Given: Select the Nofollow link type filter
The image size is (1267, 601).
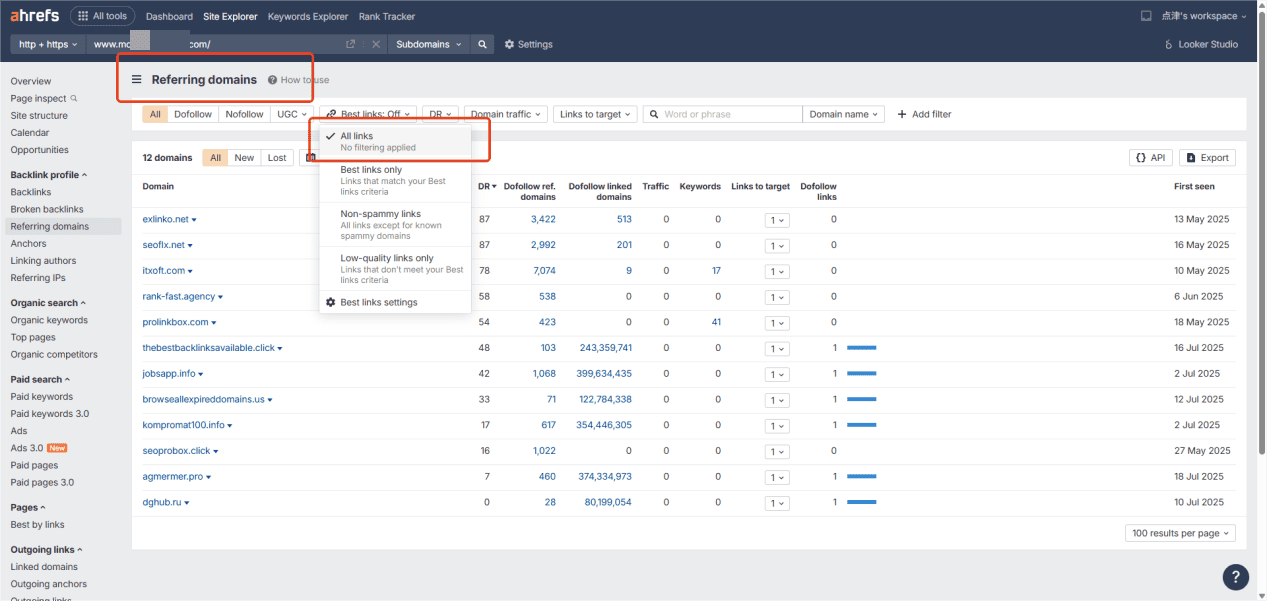Looking at the screenshot, I should point(244,114).
